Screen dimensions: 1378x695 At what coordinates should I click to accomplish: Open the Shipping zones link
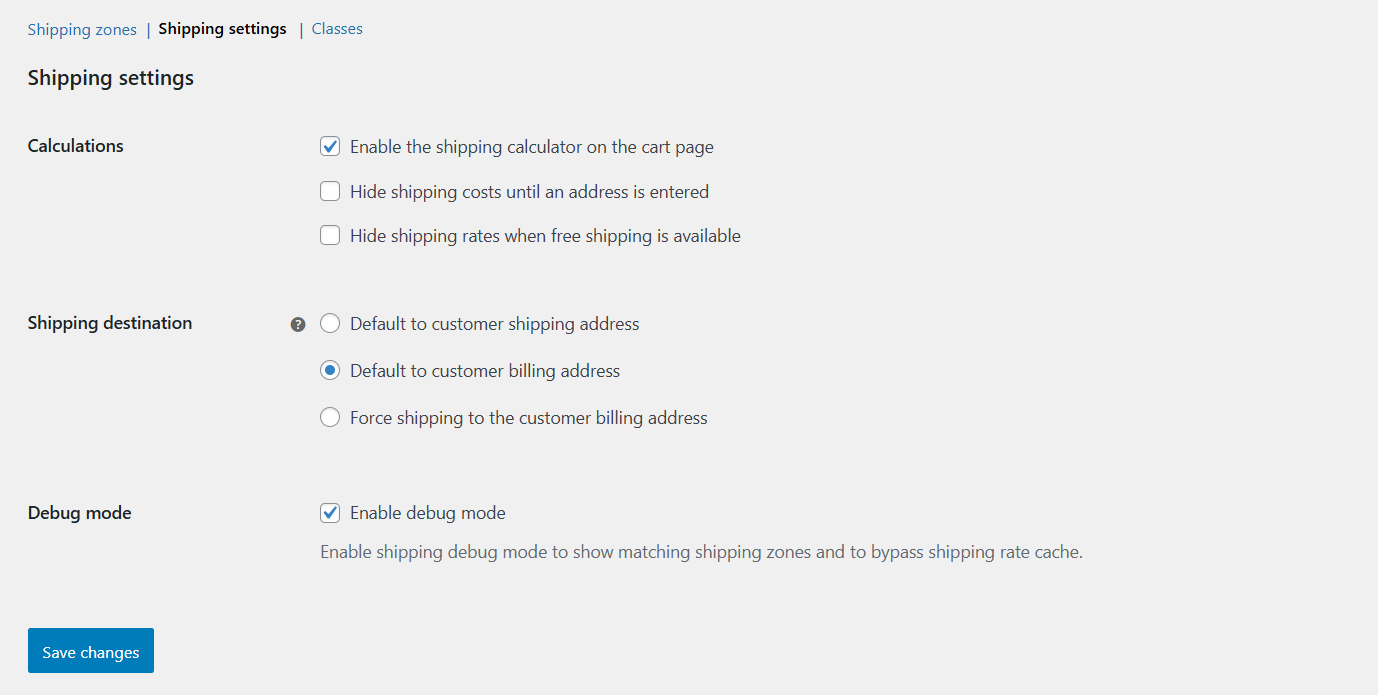click(82, 30)
